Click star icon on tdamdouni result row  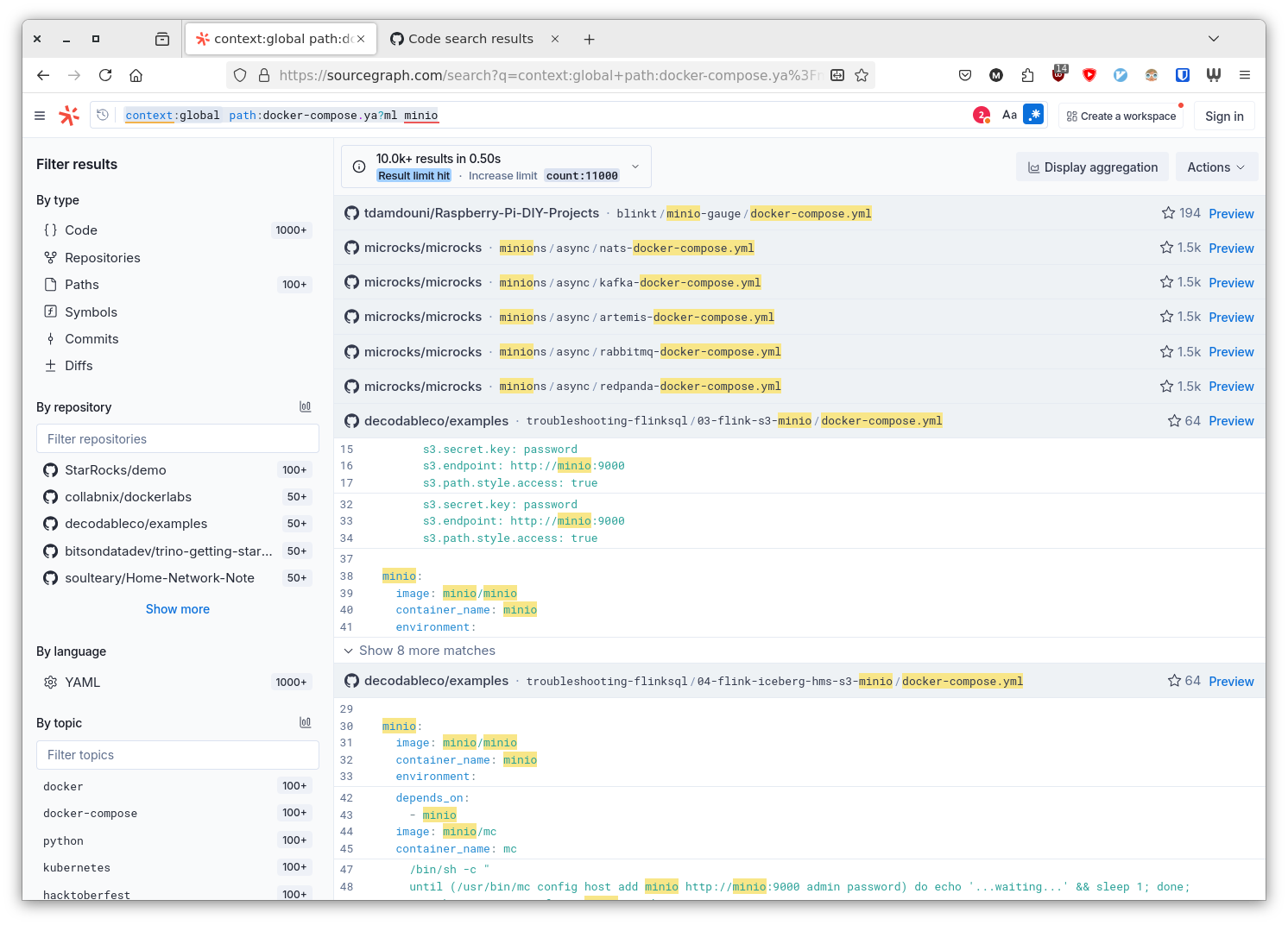pos(1168,213)
